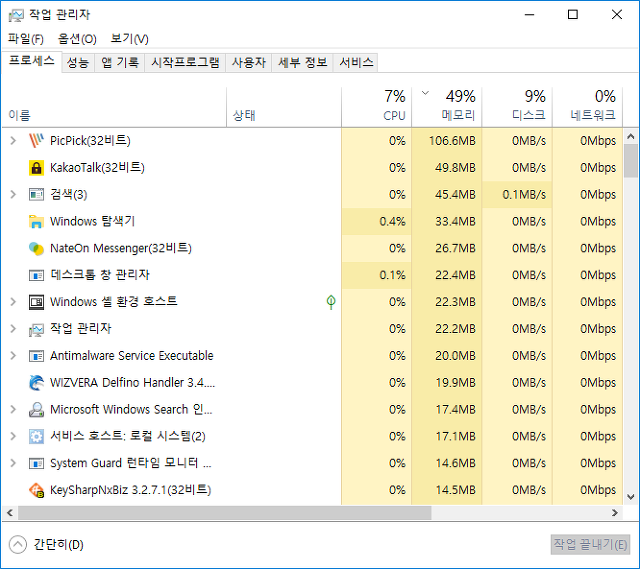
Task: Expand 서비스 호스트: 로컬 시스템(2) group
Action: [x=13, y=436]
